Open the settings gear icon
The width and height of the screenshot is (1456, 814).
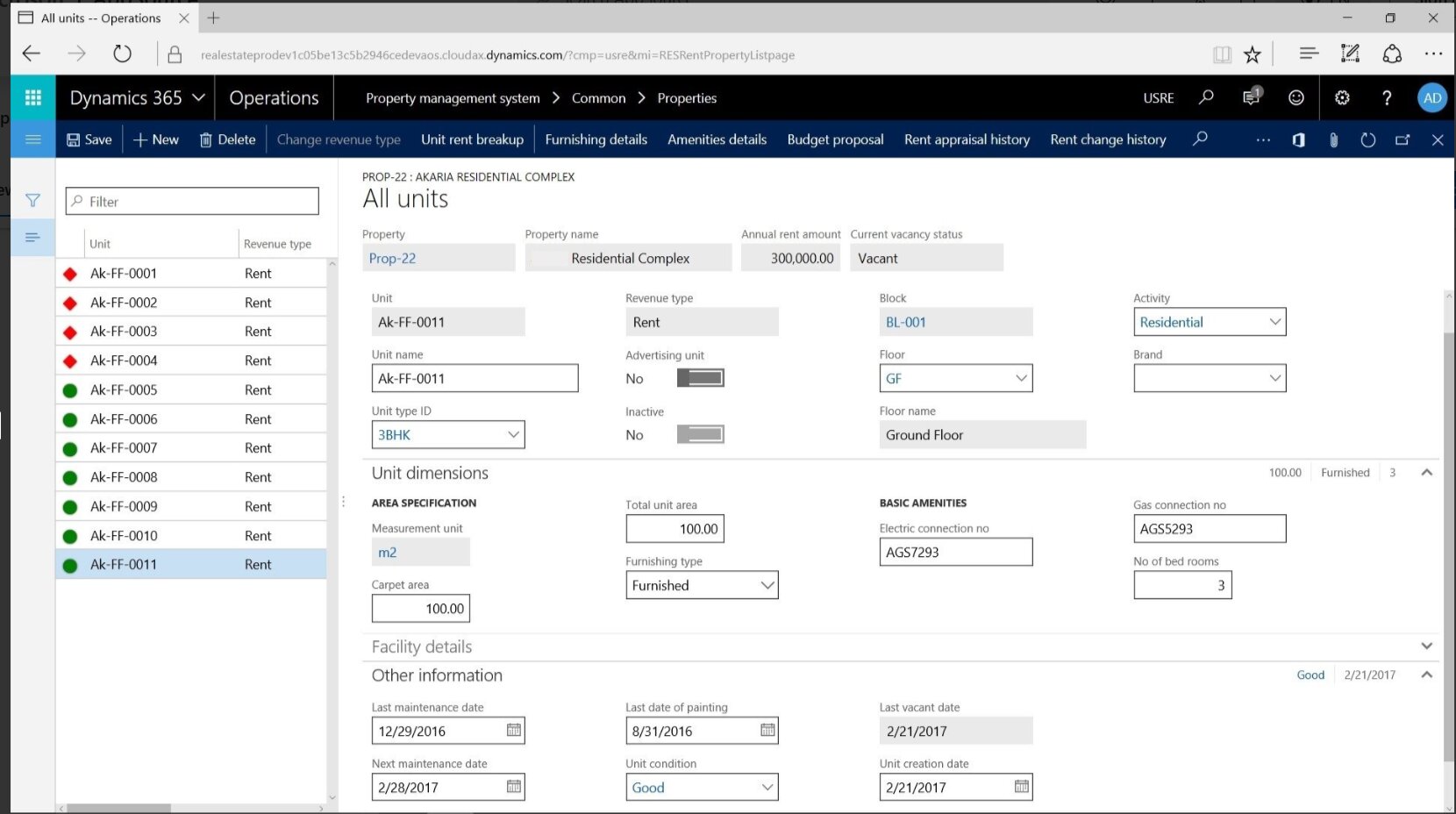(1342, 98)
